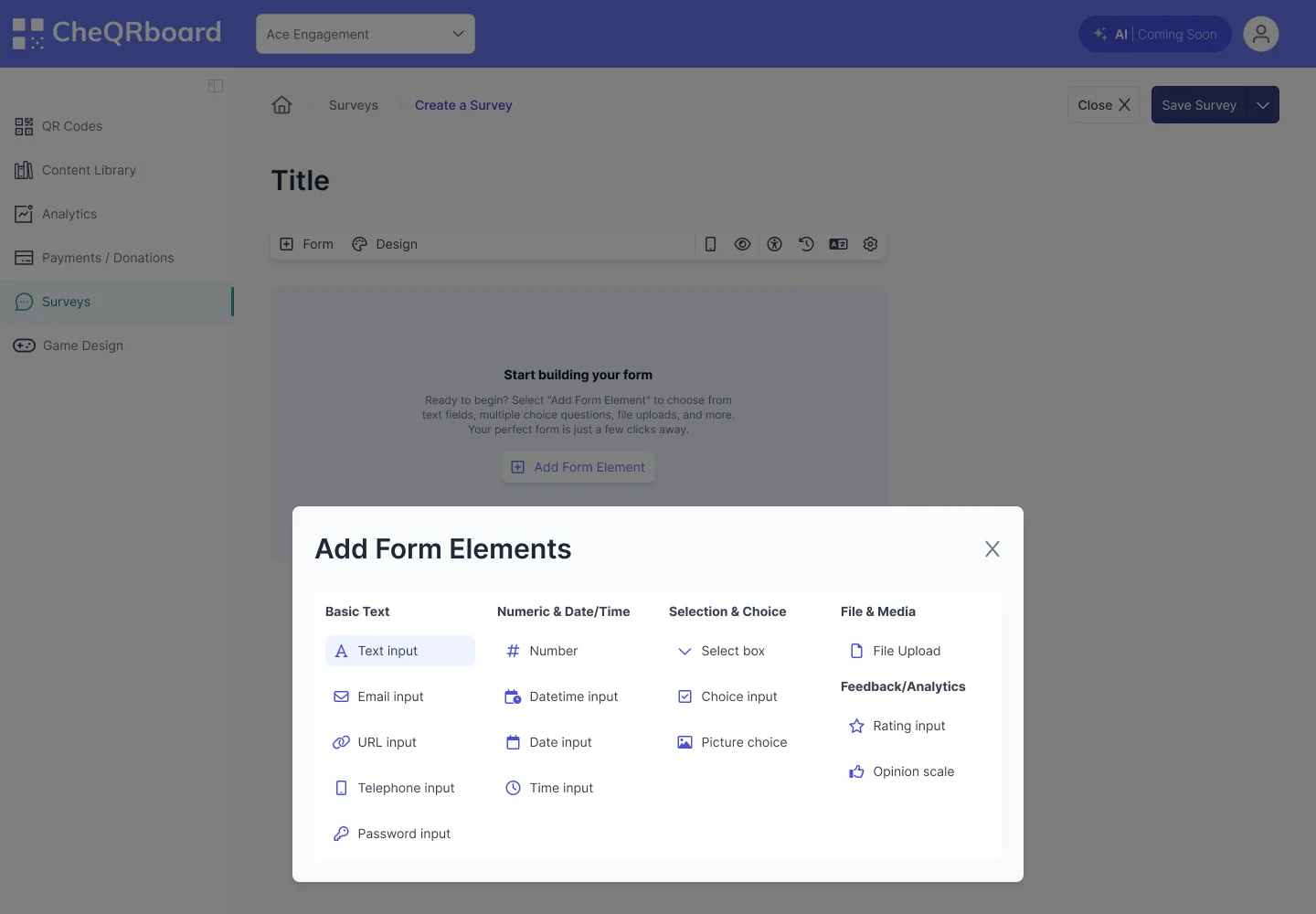This screenshot has width=1316, height=914.
Task: Add a Rating input element
Action: [x=916, y=726]
